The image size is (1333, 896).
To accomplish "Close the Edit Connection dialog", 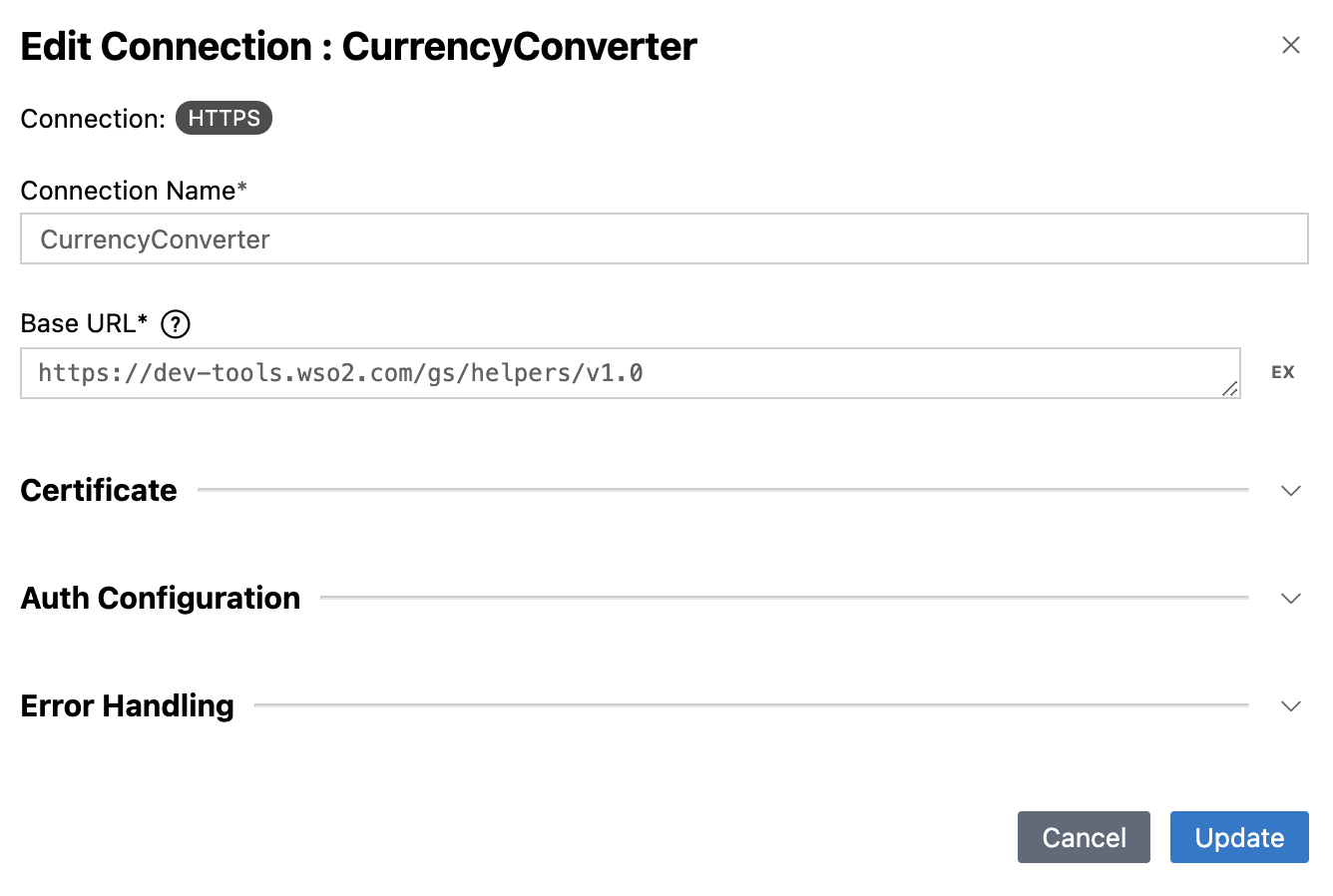I will click(1290, 45).
